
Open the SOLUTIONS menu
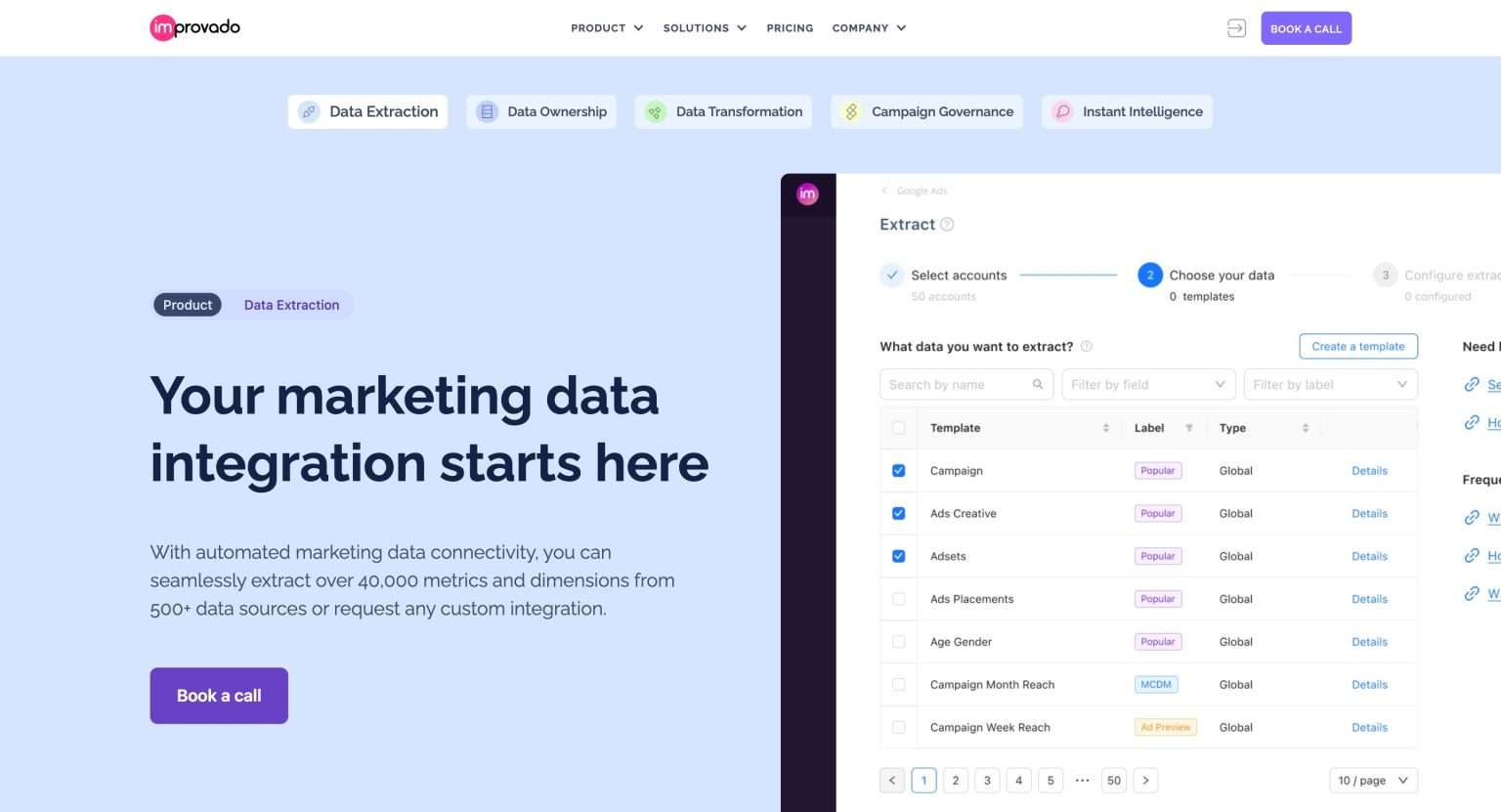click(x=696, y=27)
